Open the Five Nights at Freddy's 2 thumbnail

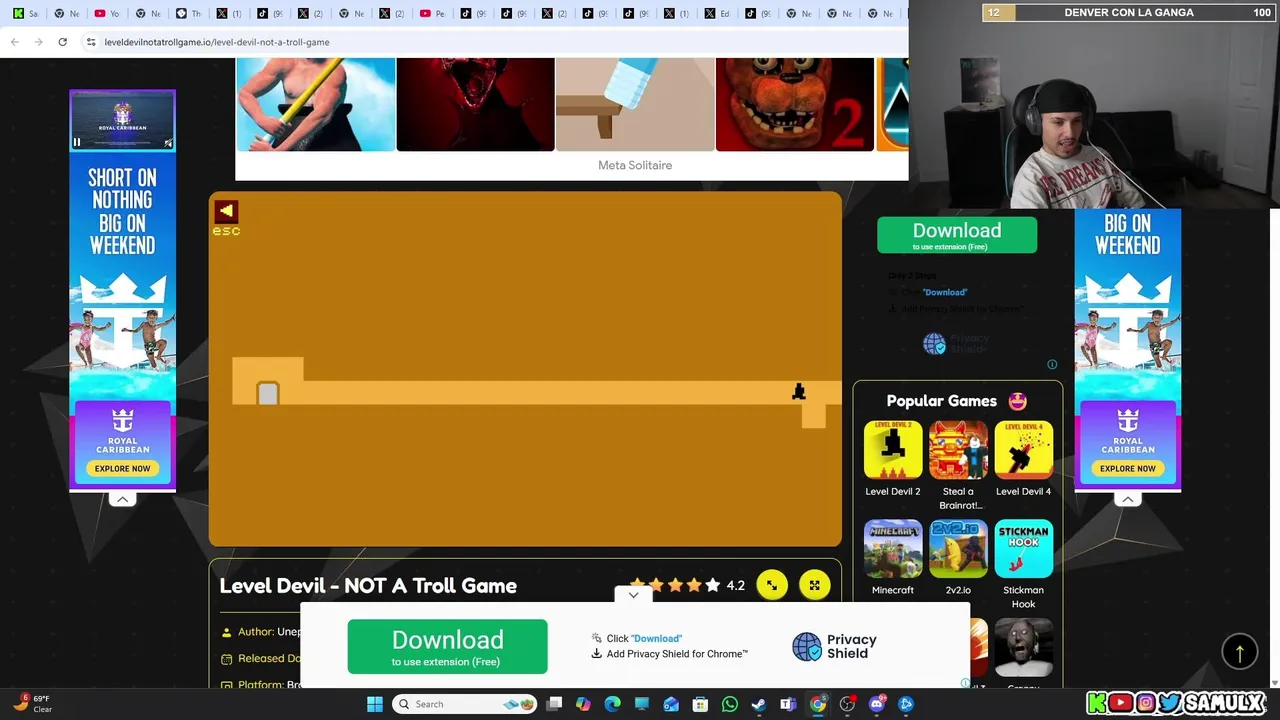795,104
